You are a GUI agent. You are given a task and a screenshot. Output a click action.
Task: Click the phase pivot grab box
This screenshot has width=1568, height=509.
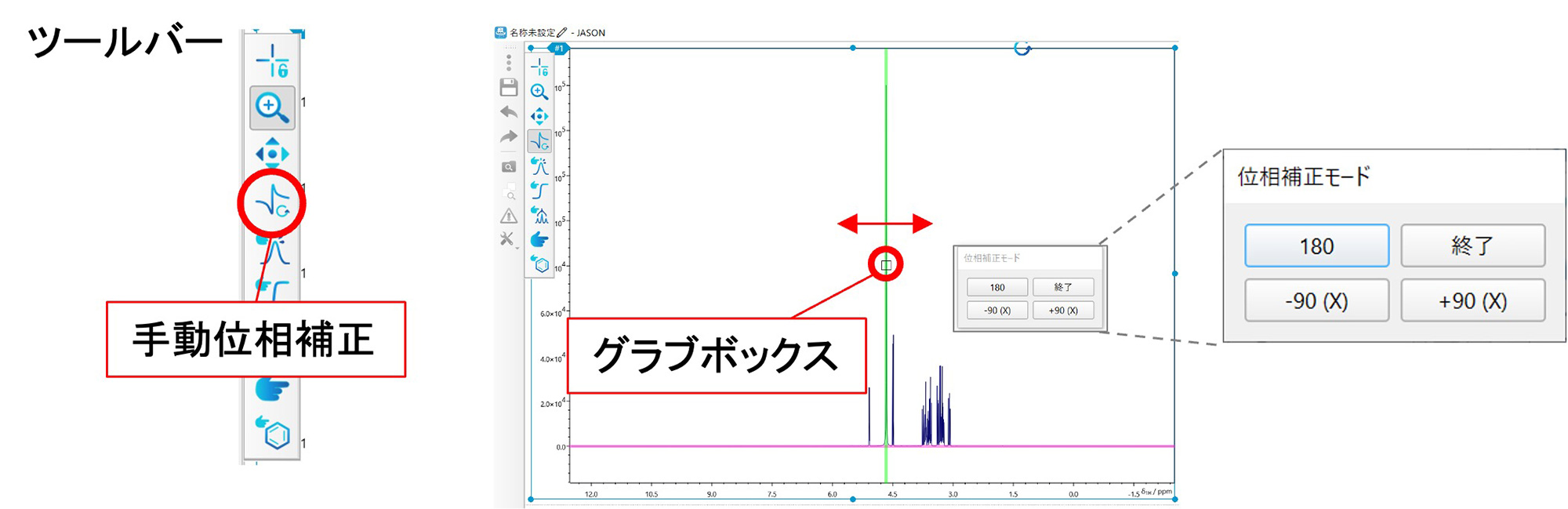click(x=886, y=265)
